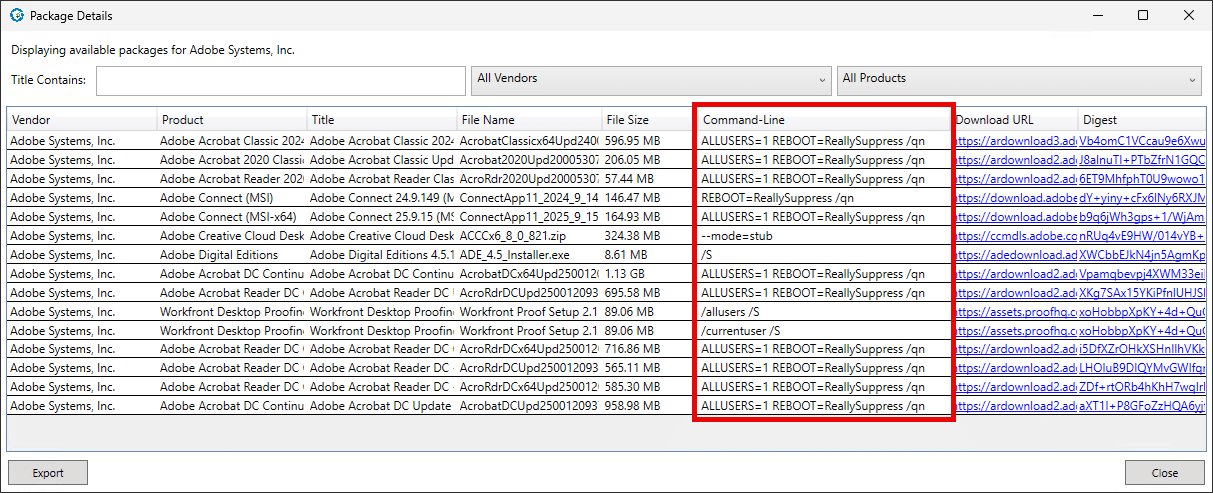Expand the All Products dropdown
Screen dimensions: 1213x493
click(x=1019, y=79)
